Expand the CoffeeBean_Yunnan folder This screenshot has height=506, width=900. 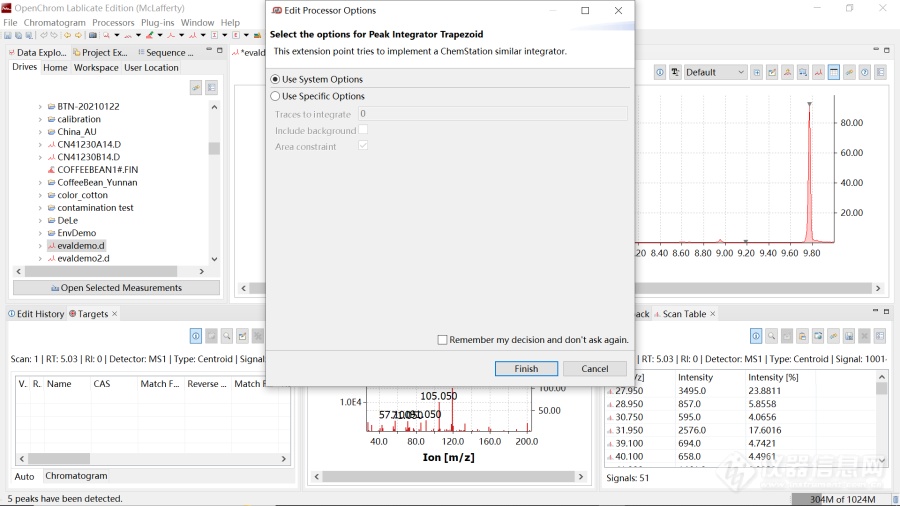point(41,183)
